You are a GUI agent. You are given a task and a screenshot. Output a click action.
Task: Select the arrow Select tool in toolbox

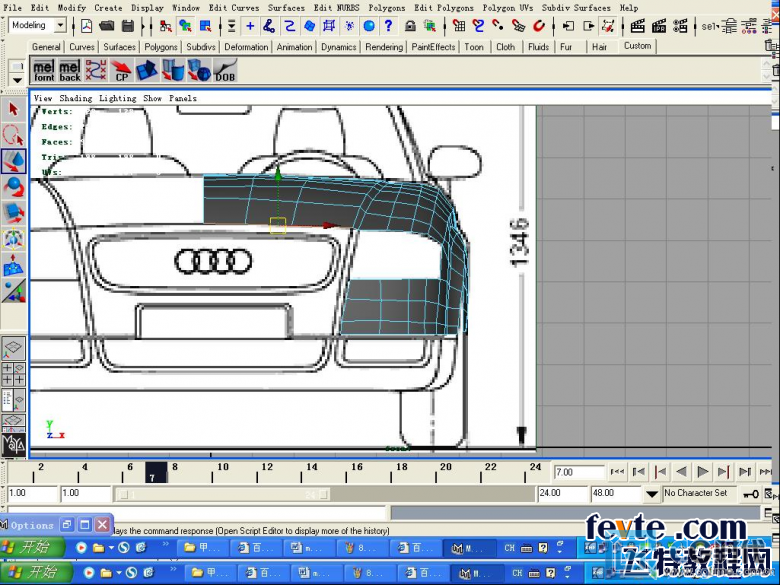click(13, 109)
